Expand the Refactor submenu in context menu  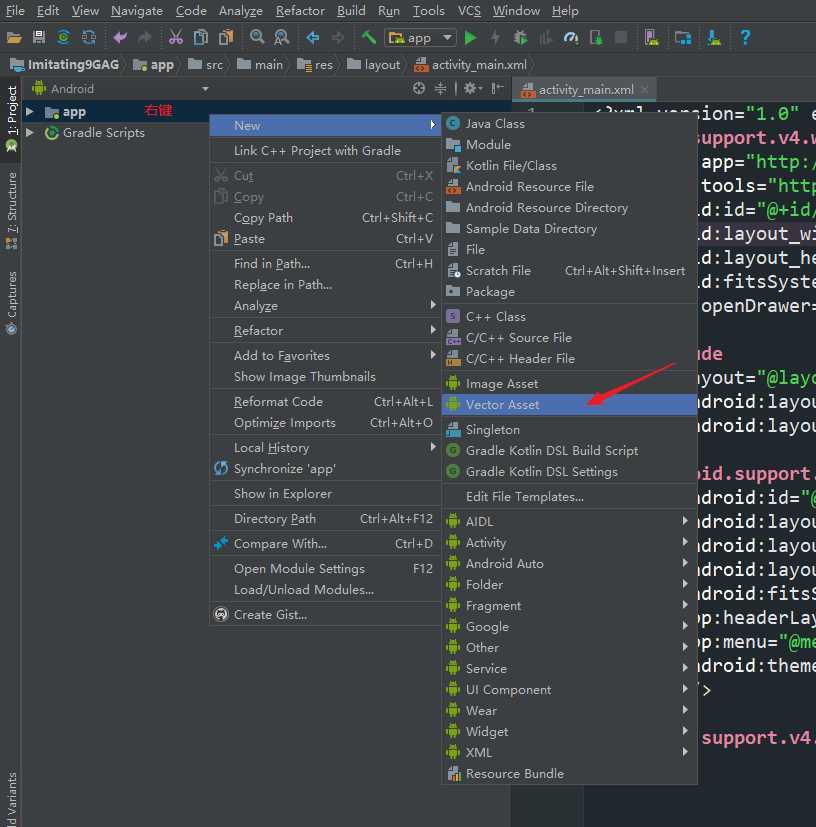tap(325, 331)
